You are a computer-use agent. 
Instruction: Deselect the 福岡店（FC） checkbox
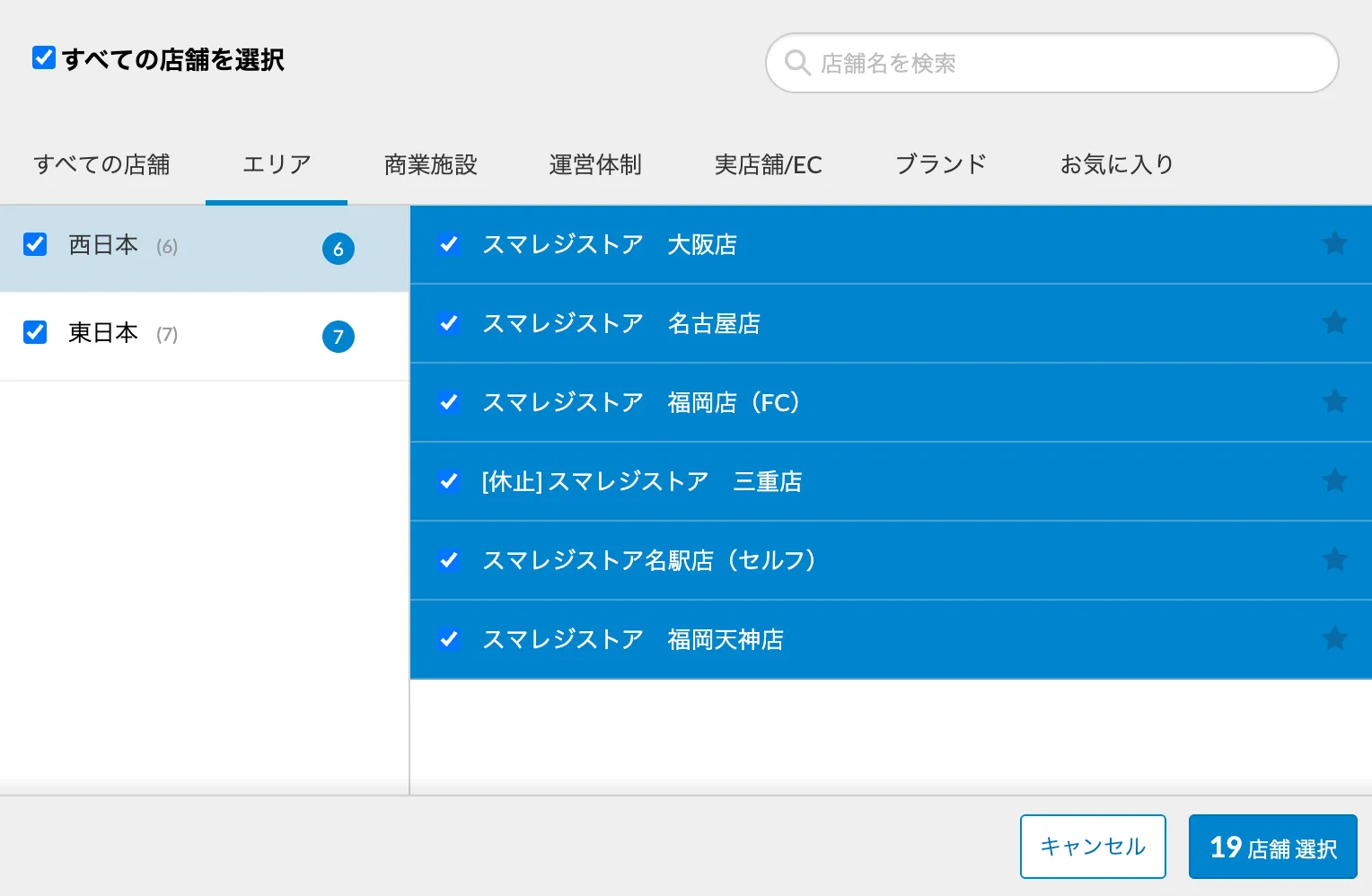point(449,402)
